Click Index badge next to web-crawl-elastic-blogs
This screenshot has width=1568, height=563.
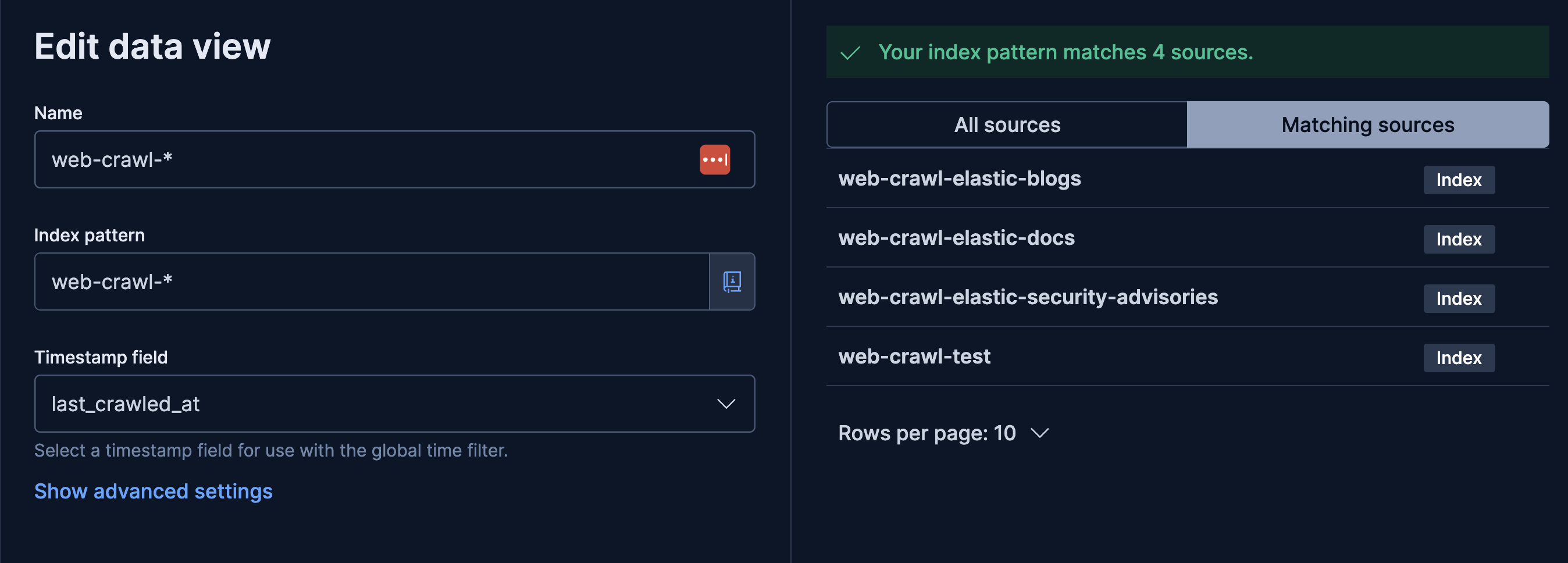(x=1458, y=180)
